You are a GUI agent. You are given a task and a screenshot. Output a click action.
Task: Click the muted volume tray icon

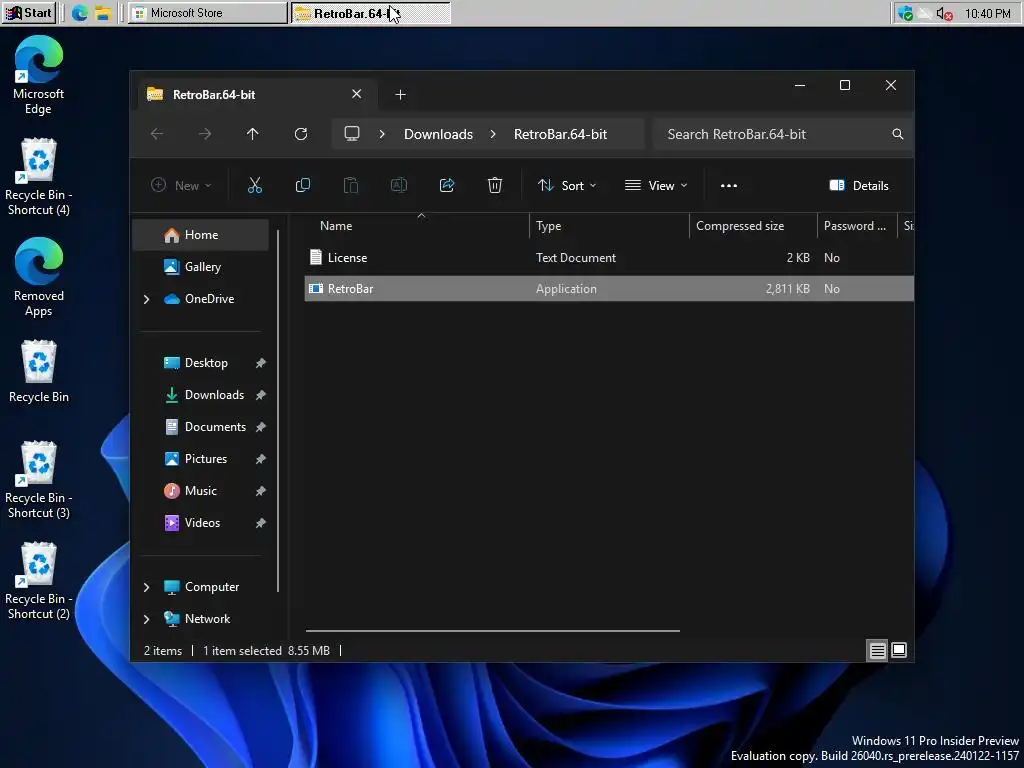pos(944,14)
